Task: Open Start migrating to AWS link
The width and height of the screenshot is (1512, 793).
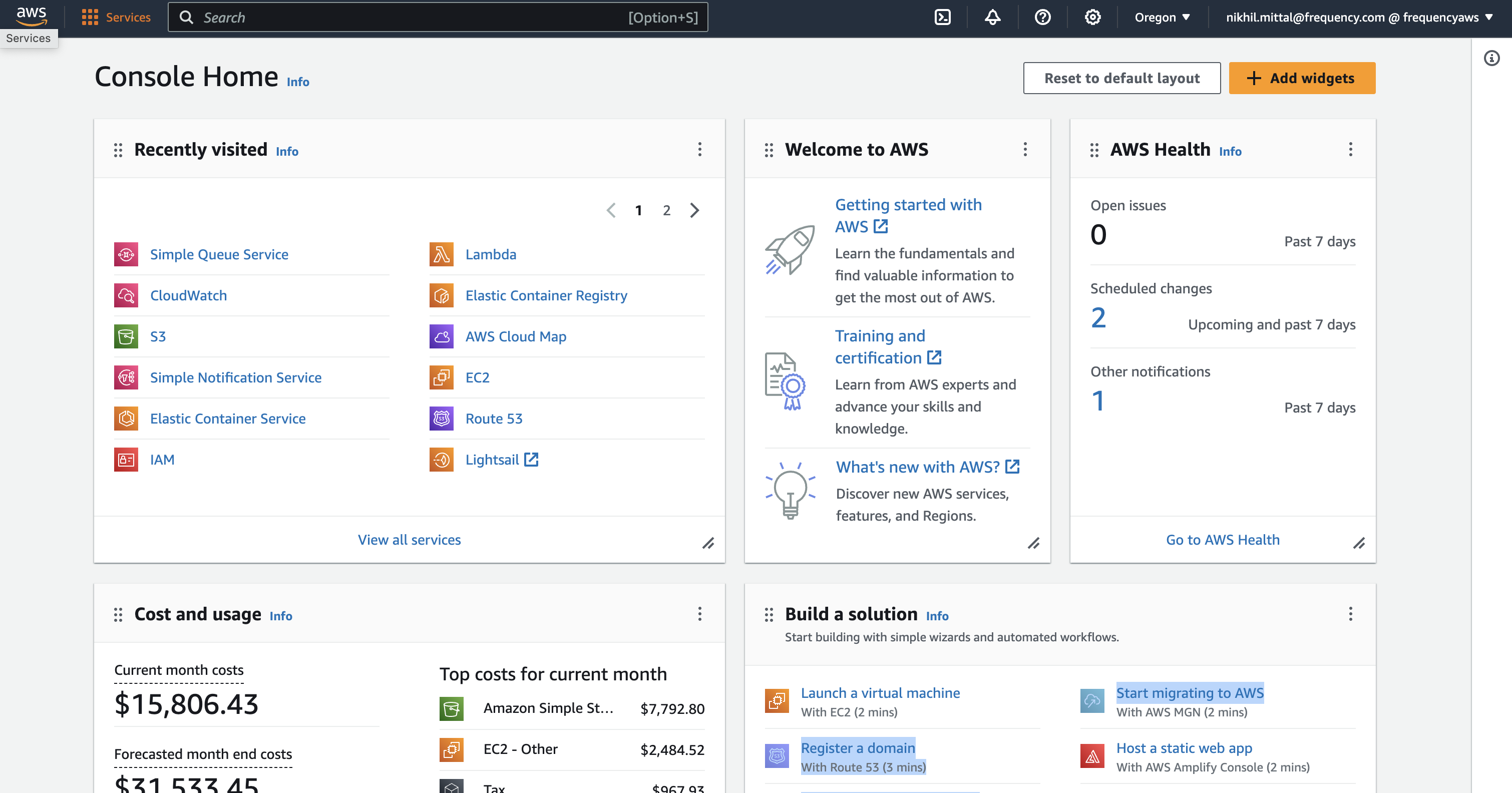Action: coord(1190,693)
